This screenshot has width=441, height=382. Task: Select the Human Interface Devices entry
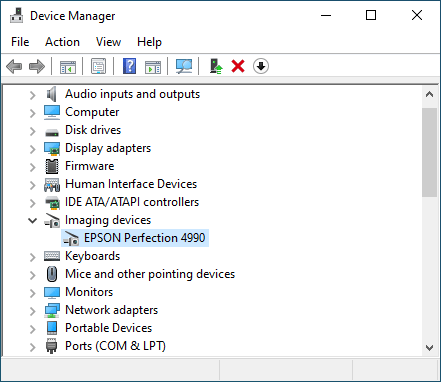(x=131, y=184)
